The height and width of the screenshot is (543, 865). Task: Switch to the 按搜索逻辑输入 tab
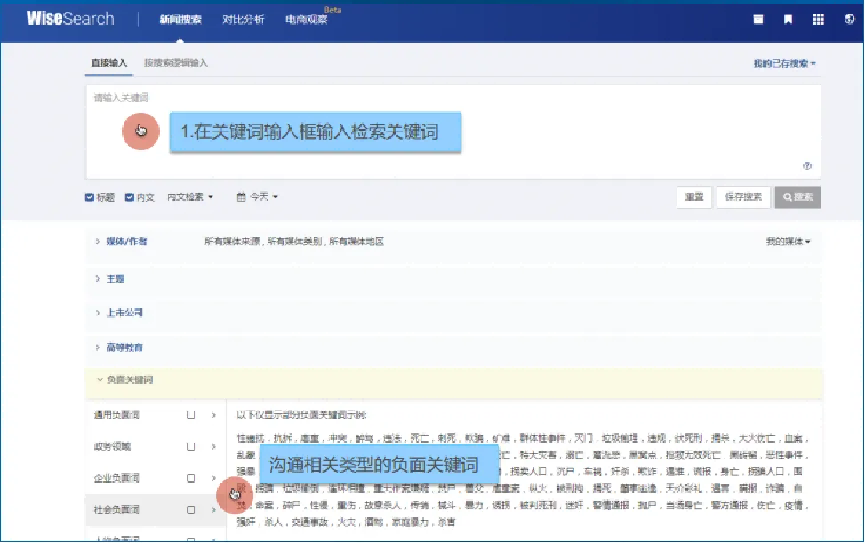tap(176, 63)
